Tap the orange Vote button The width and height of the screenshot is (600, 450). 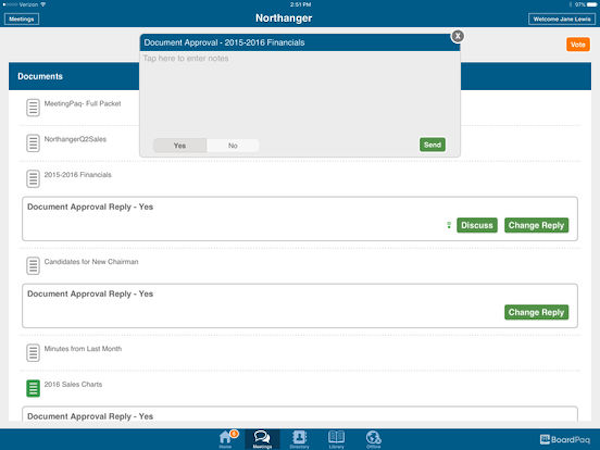tap(578, 44)
